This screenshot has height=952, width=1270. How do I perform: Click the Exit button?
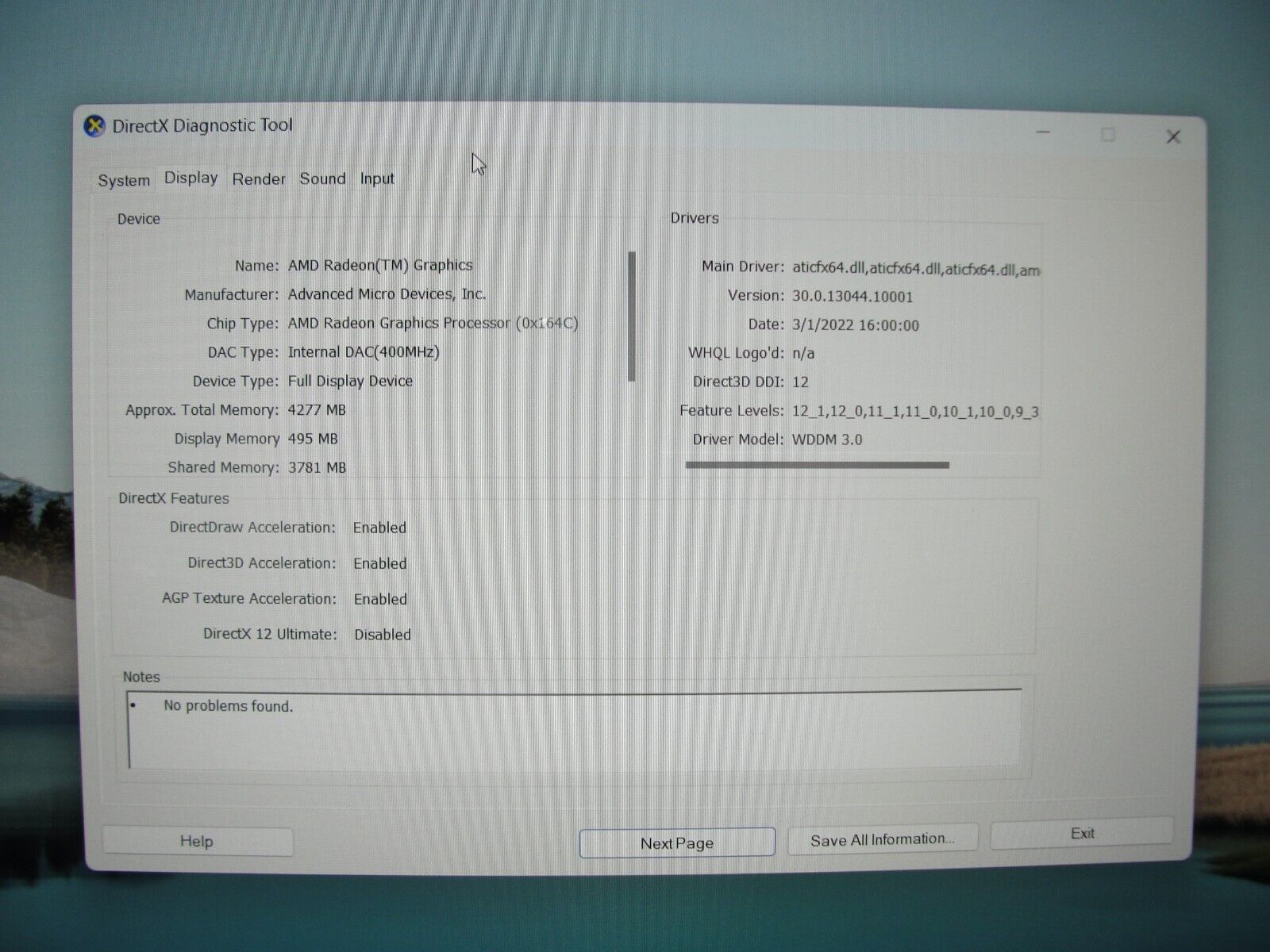[x=1082, y=833]
